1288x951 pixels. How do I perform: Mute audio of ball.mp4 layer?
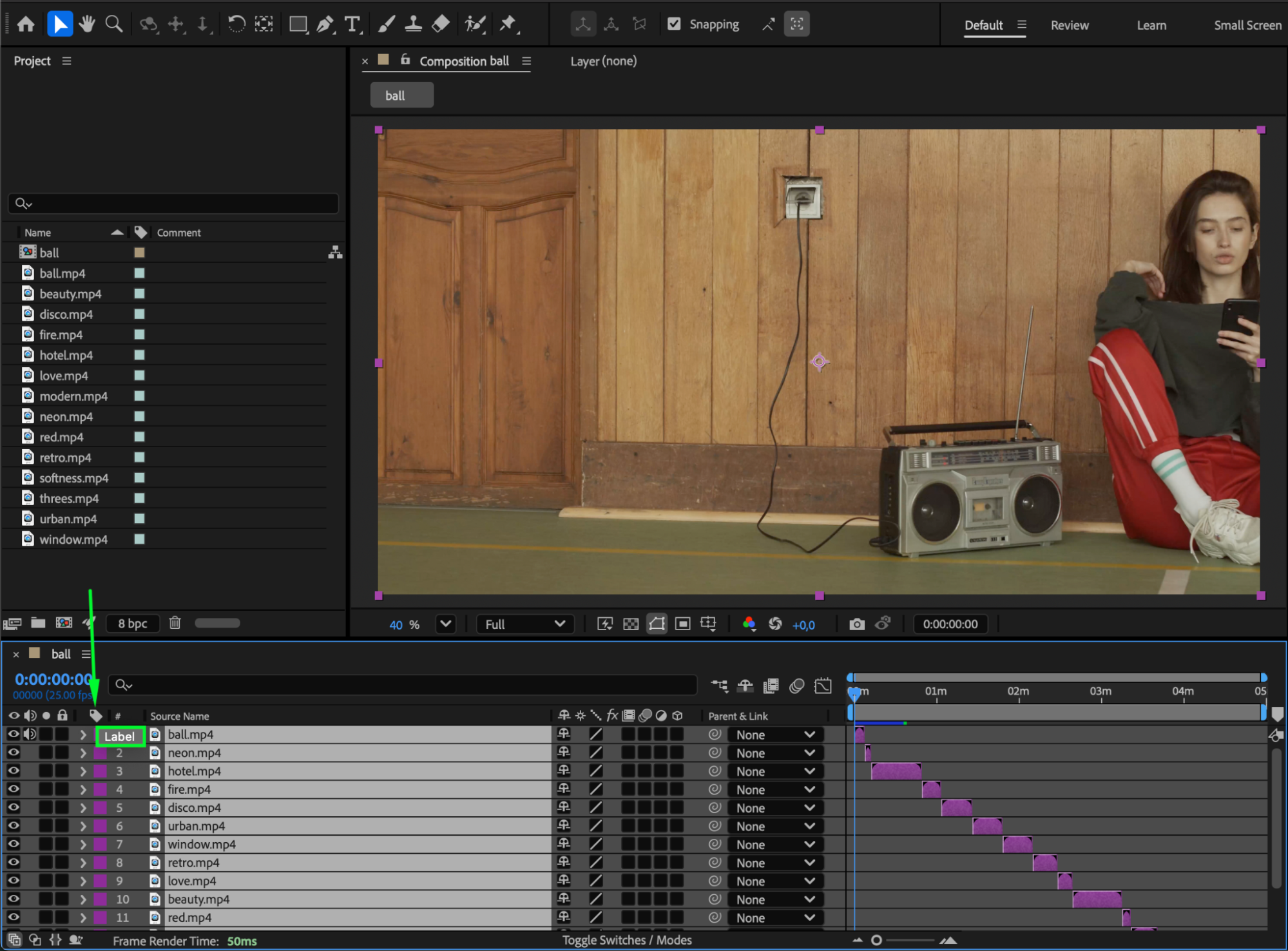click(x=30, y=734)
